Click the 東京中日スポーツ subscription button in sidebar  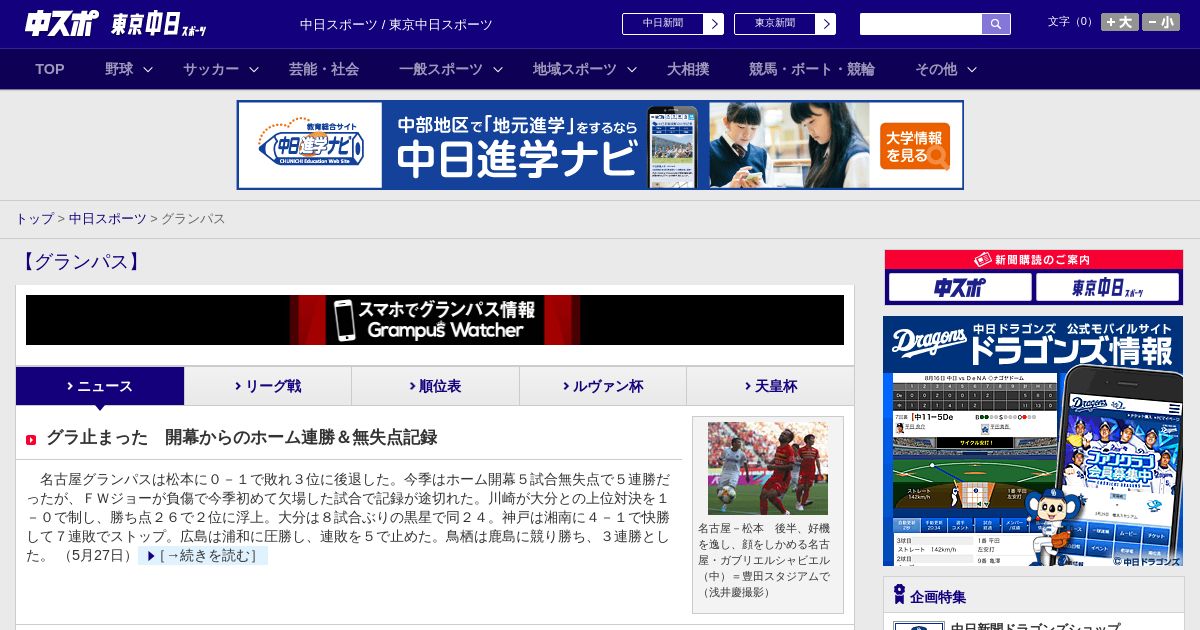[1107, 288]
